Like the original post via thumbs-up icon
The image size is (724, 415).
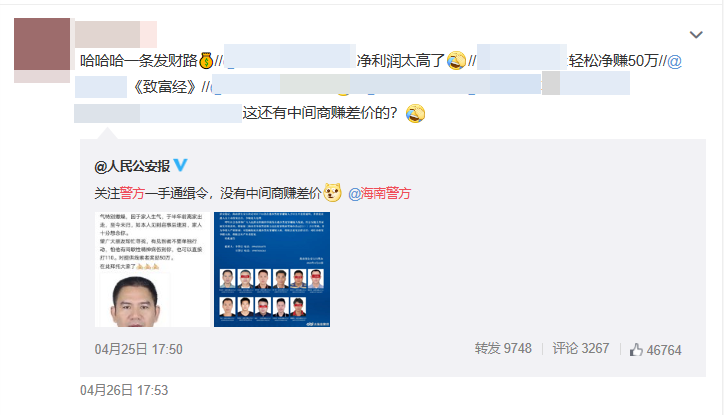(x=636, y=350)
